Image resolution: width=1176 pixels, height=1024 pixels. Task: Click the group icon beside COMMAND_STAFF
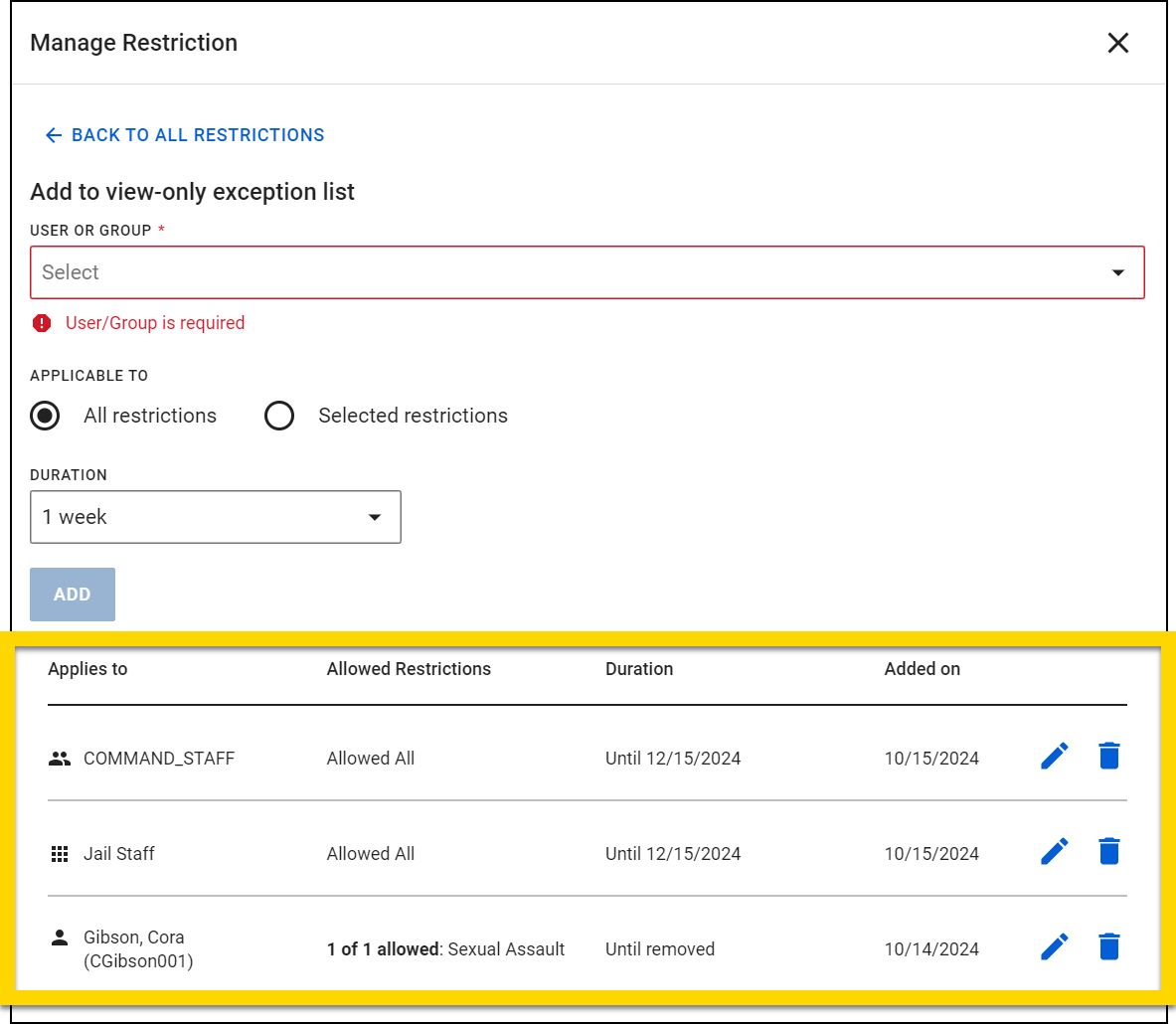[60, 757]
